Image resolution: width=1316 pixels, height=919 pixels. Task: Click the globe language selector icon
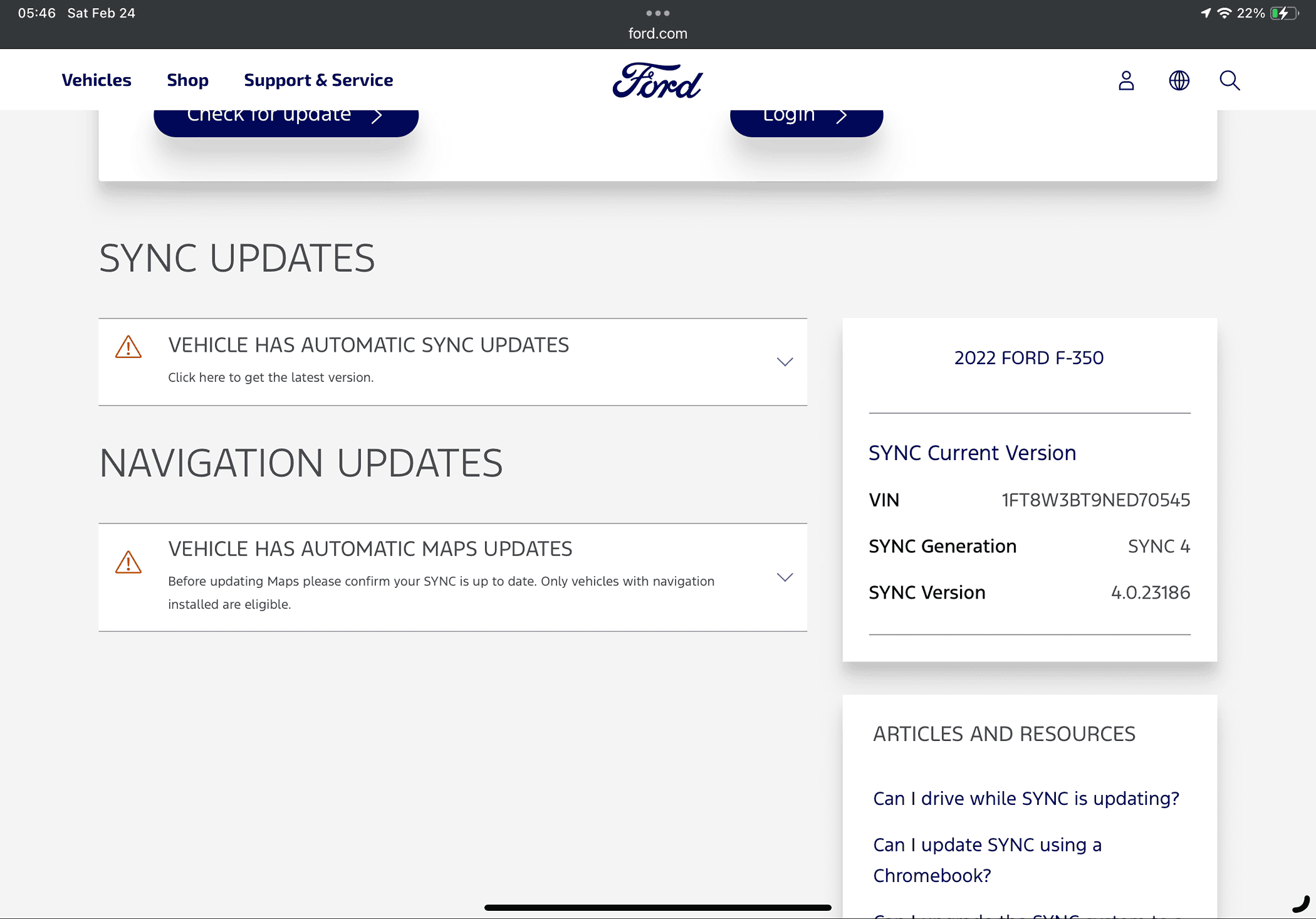coord(1179,80)
